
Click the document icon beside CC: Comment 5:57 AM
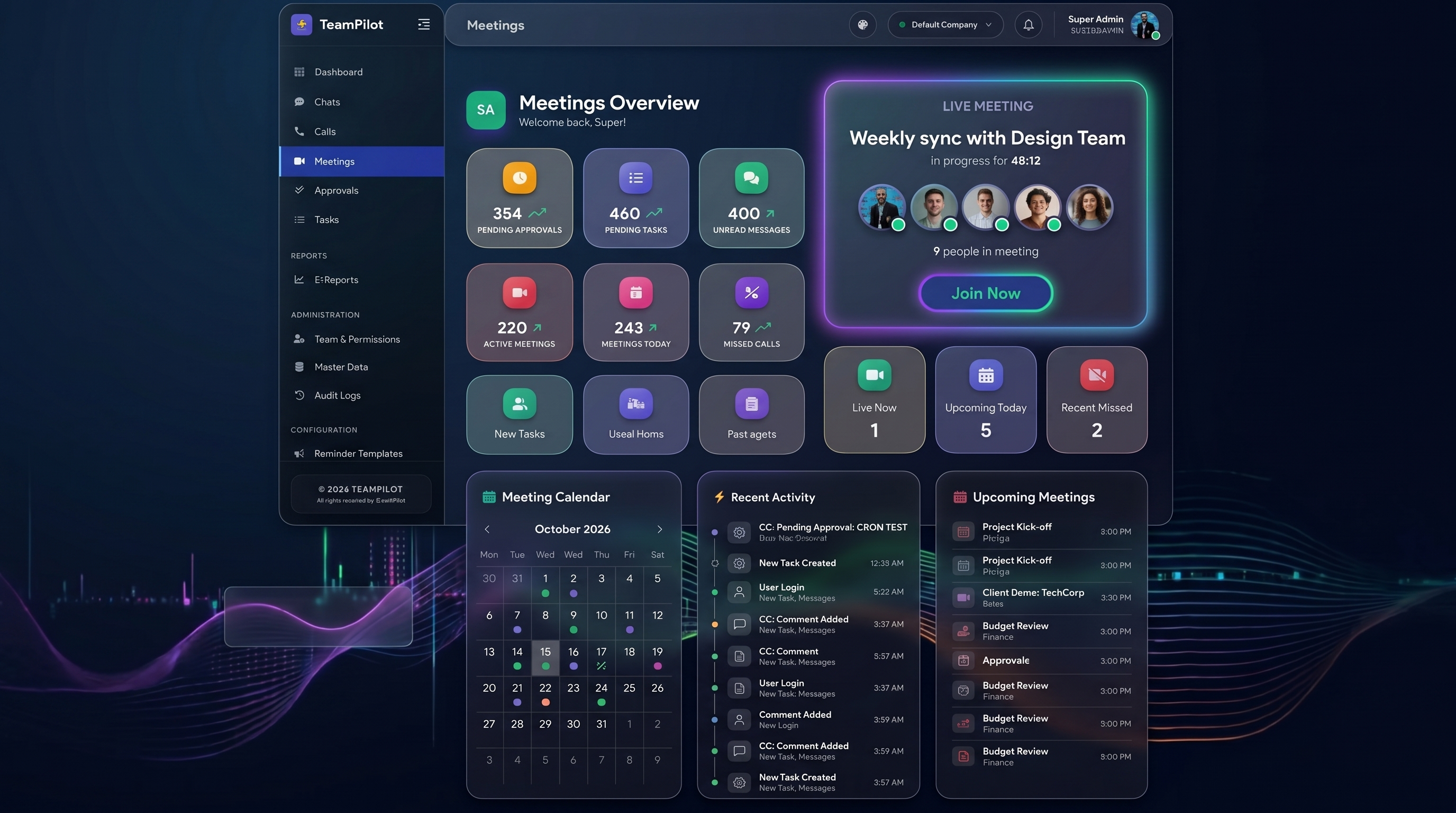[x=739, y=656]
